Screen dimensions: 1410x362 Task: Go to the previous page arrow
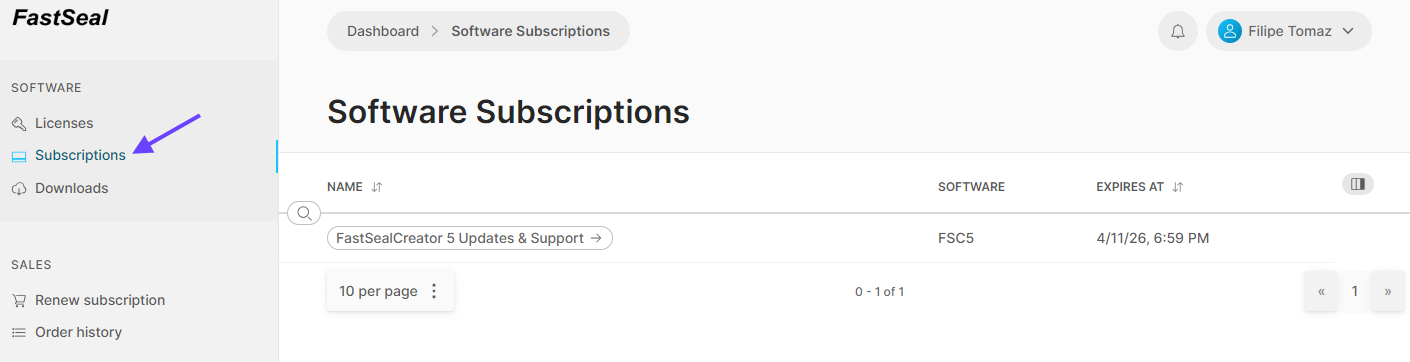pos(1321,291)
